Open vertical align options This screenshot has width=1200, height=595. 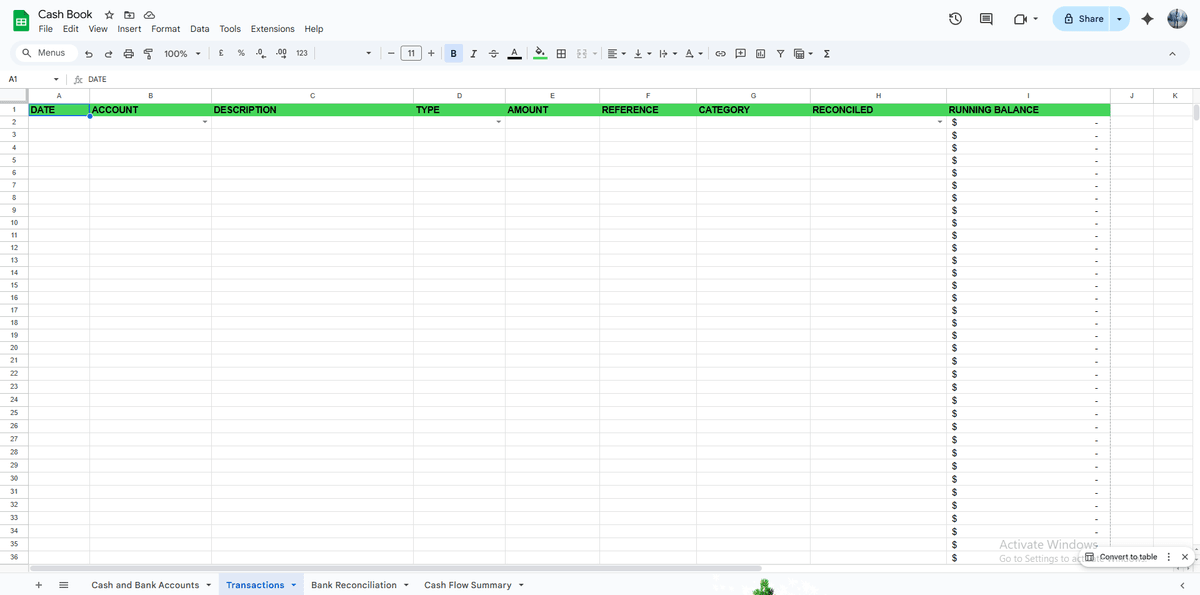click(x=642, y=54)
